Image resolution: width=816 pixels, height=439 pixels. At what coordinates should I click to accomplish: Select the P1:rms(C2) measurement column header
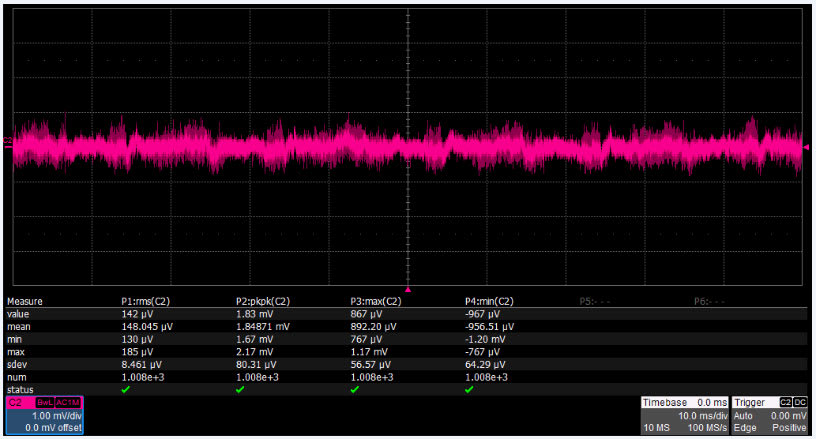(x=145, y=301)
